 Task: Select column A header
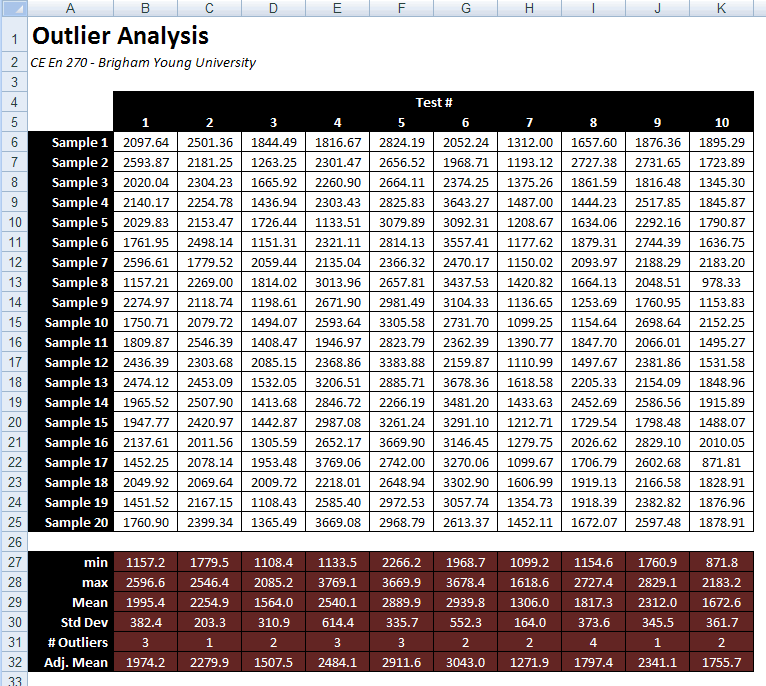[70, 8]
